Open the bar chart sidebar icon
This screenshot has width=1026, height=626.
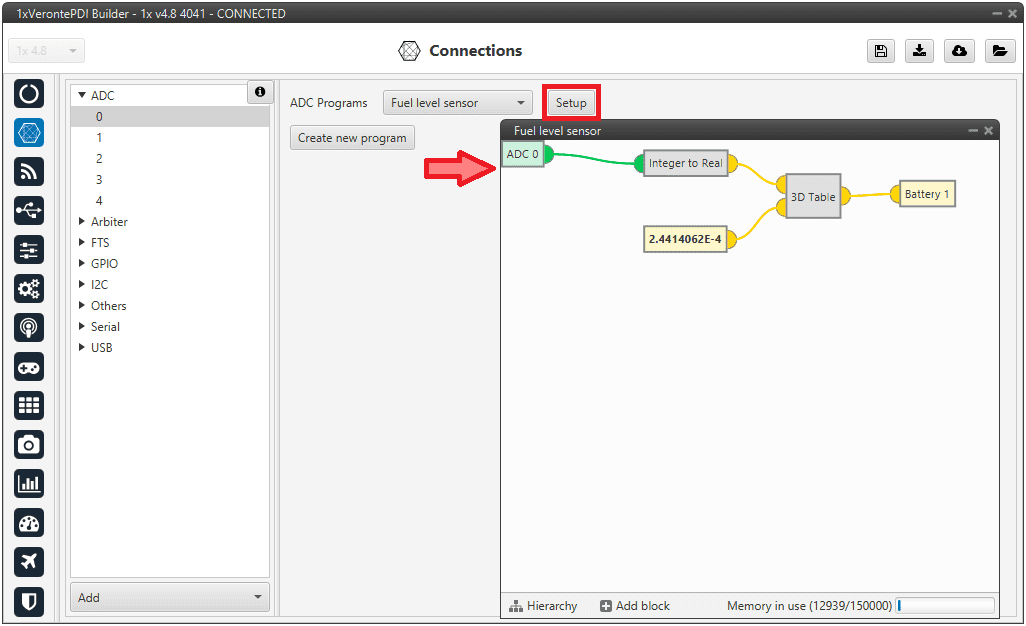coord(29,484)
